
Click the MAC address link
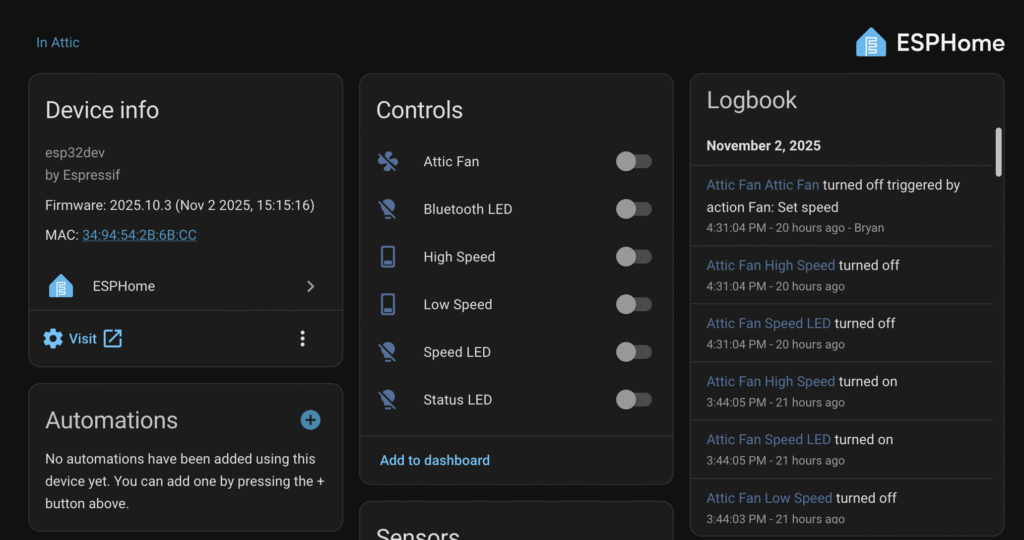pyautogui.click(x=139, y=235)
